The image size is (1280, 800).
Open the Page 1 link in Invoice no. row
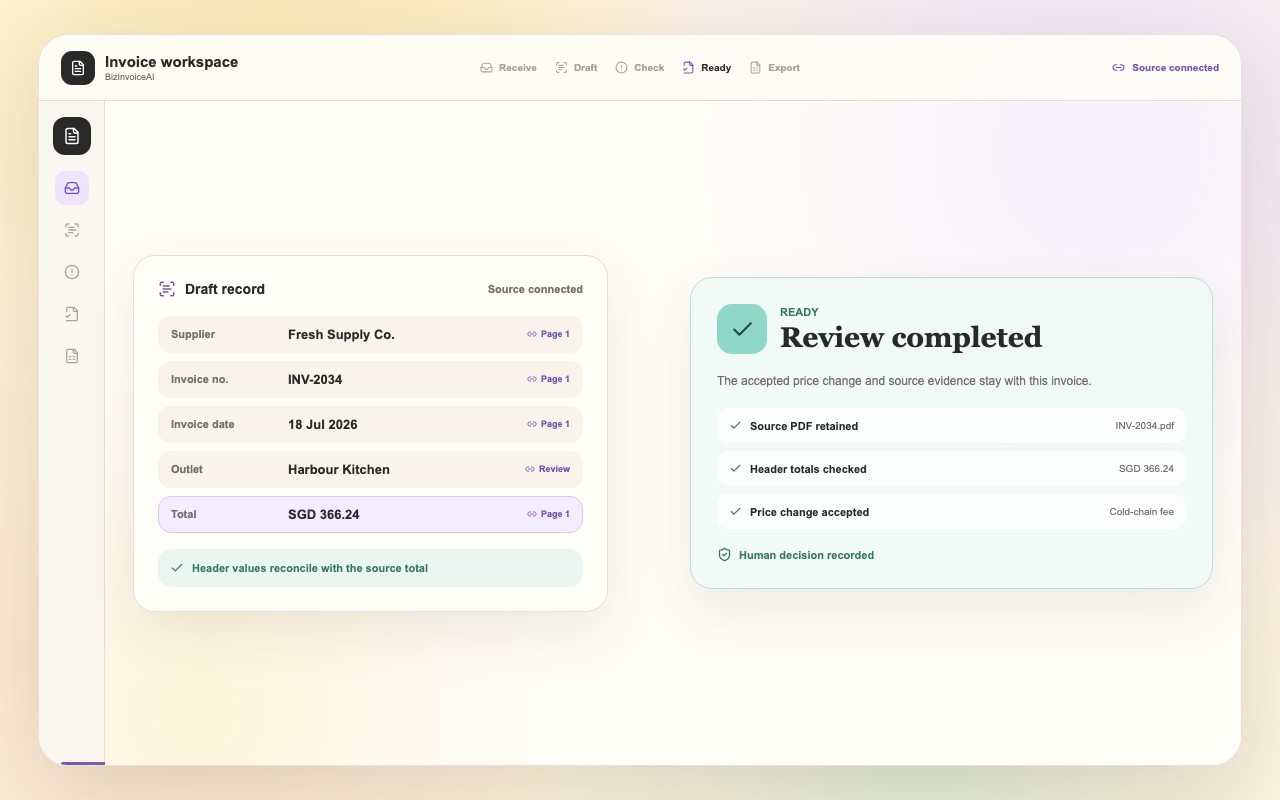pyautogui.click(x=548, y=379)
